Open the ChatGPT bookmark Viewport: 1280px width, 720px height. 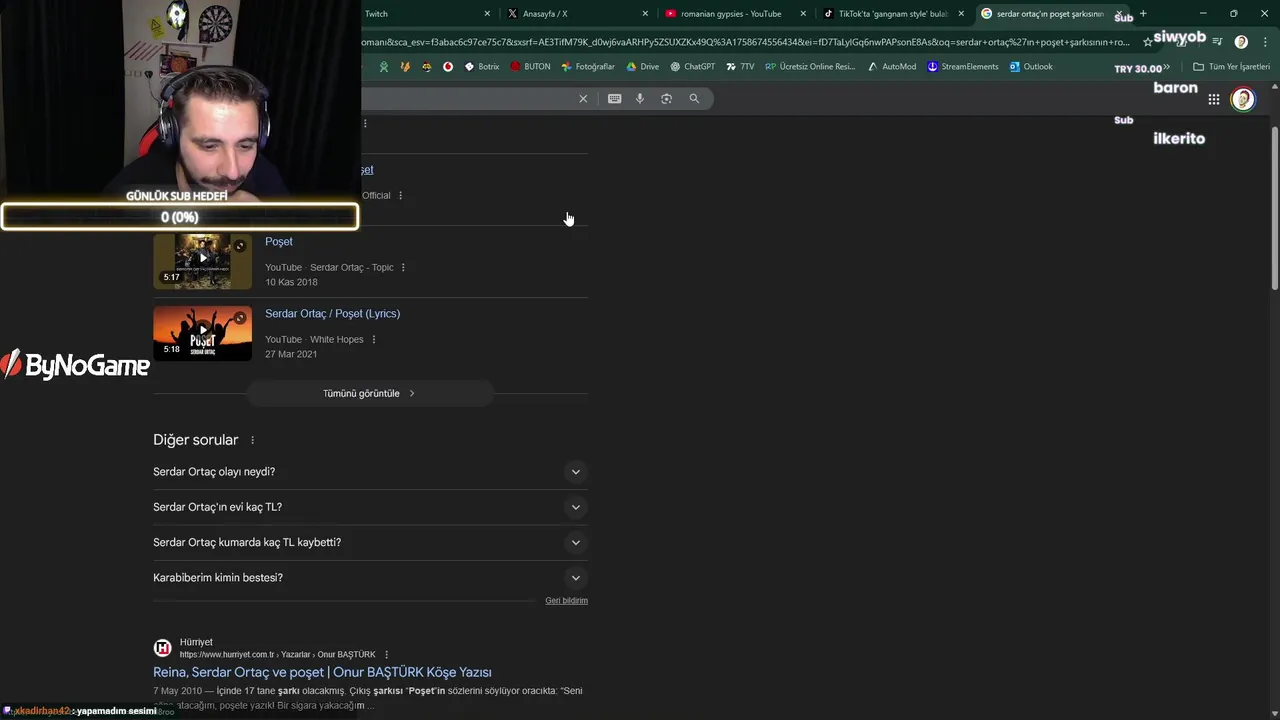tap(693, 67)
